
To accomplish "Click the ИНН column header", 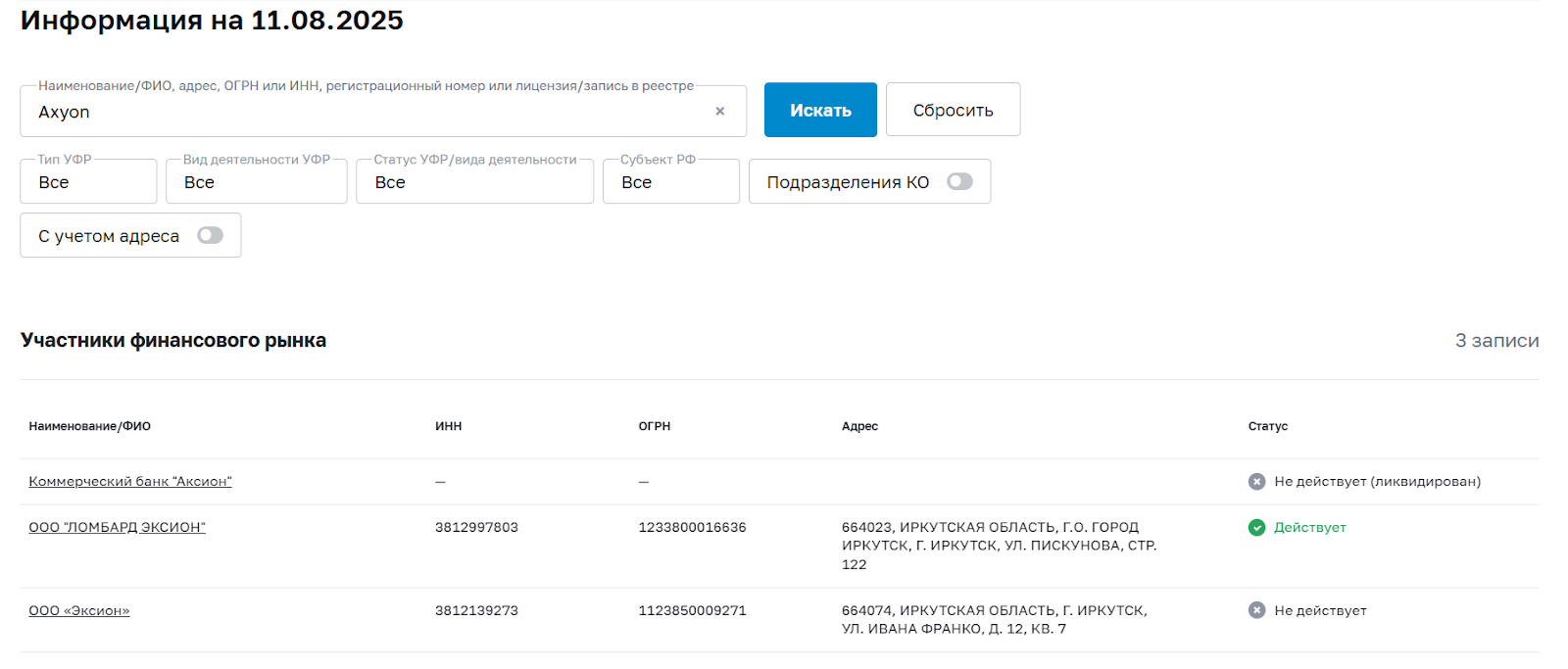I will tap(449, 426).
